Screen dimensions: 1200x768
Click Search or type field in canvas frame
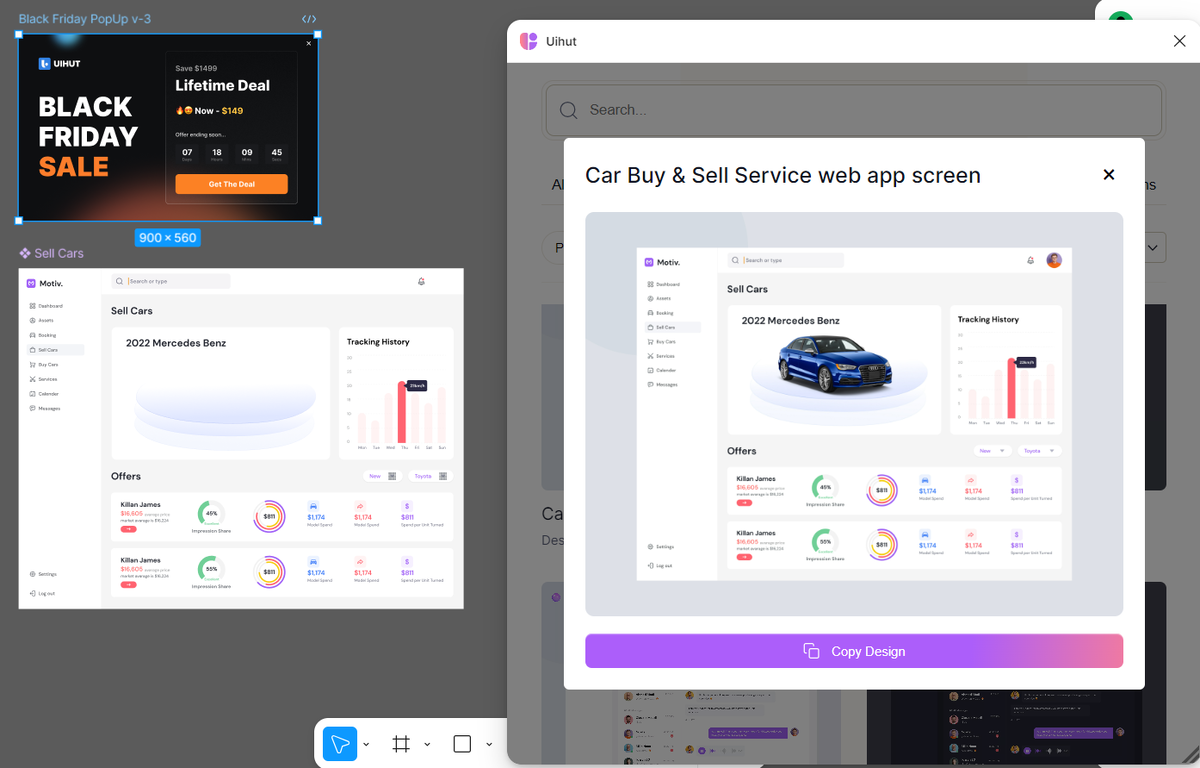pyautogui.click(x=170, y=282)
